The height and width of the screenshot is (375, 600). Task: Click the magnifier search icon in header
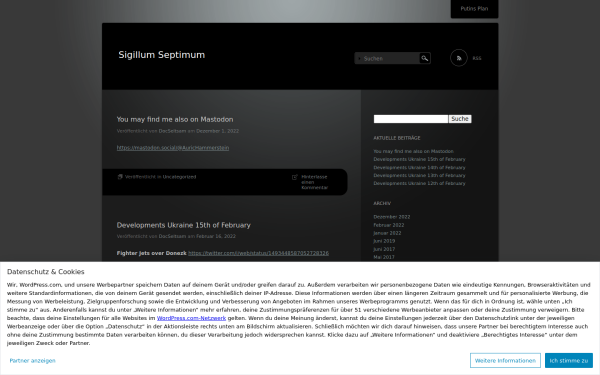[x=425, y=58]
